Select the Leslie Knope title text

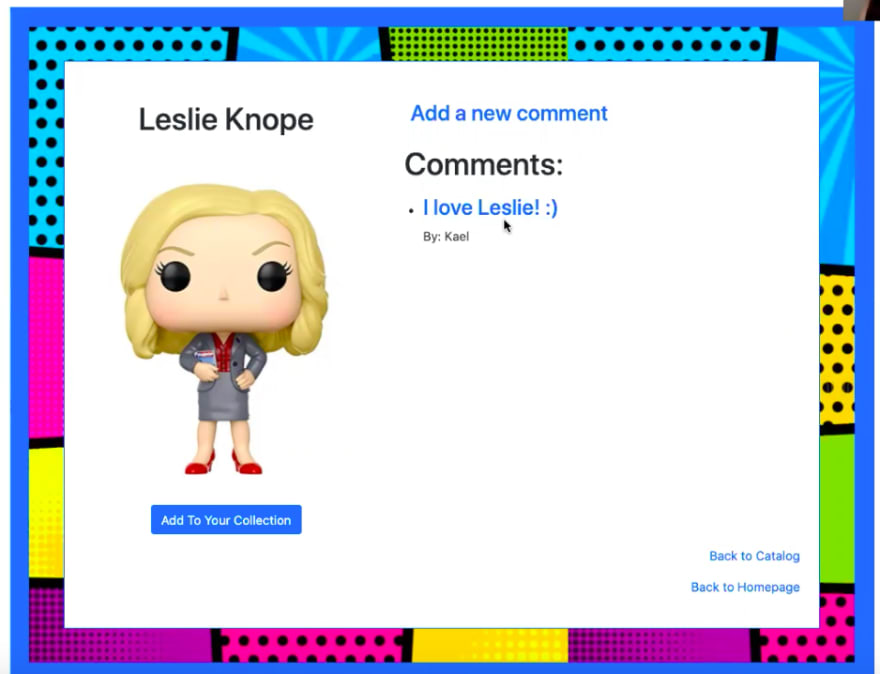[226, 120]
